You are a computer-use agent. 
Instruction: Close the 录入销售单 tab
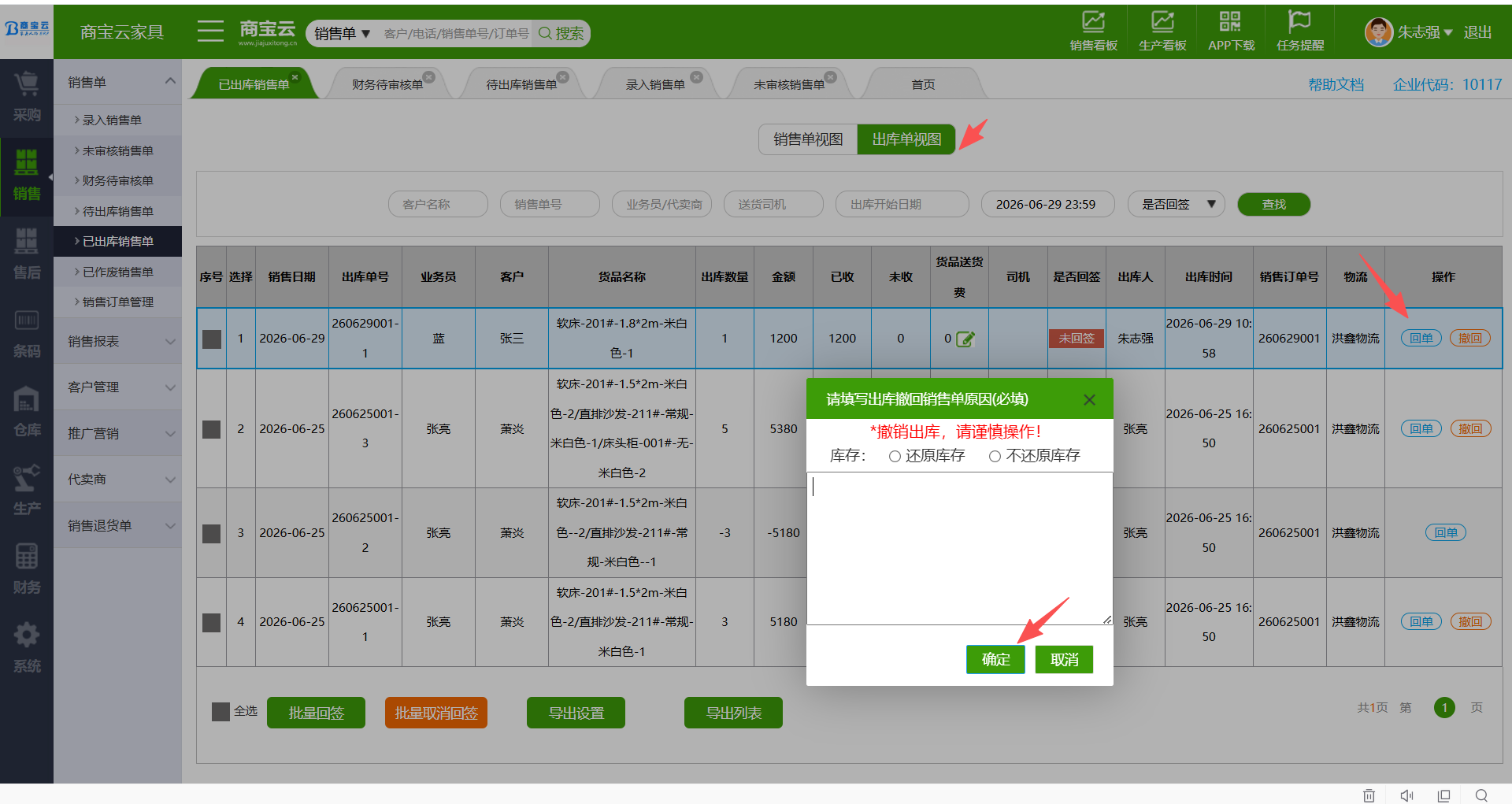click(x=696, y=77)
